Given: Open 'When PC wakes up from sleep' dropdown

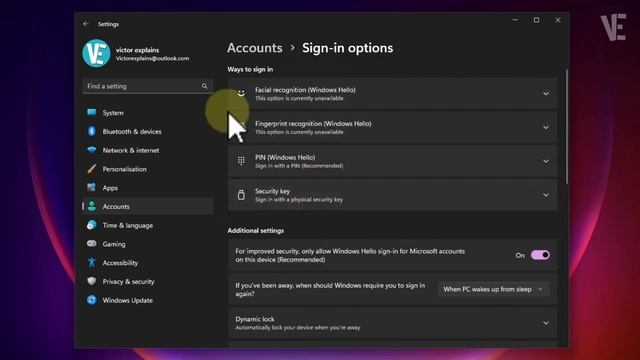Looking at the screenshot, I should (494, 289).
